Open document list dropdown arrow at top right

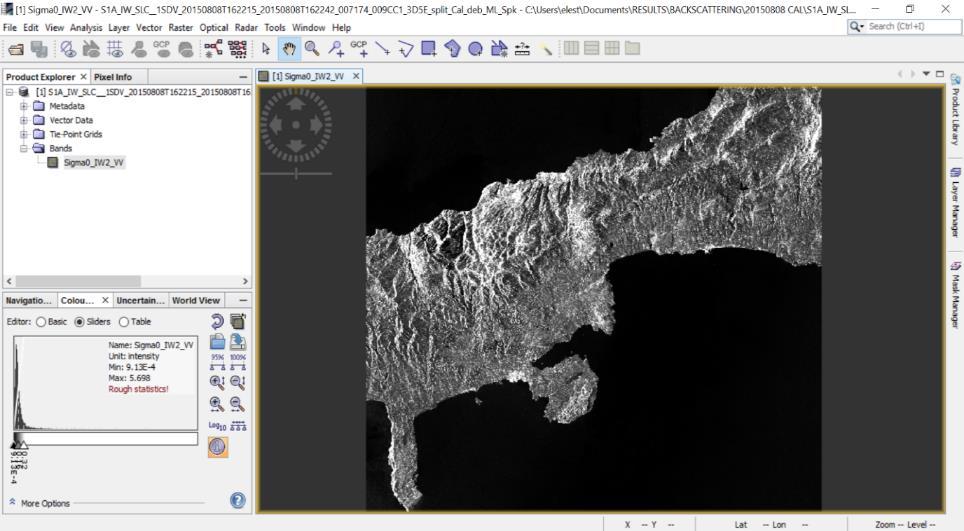[926, 74]
